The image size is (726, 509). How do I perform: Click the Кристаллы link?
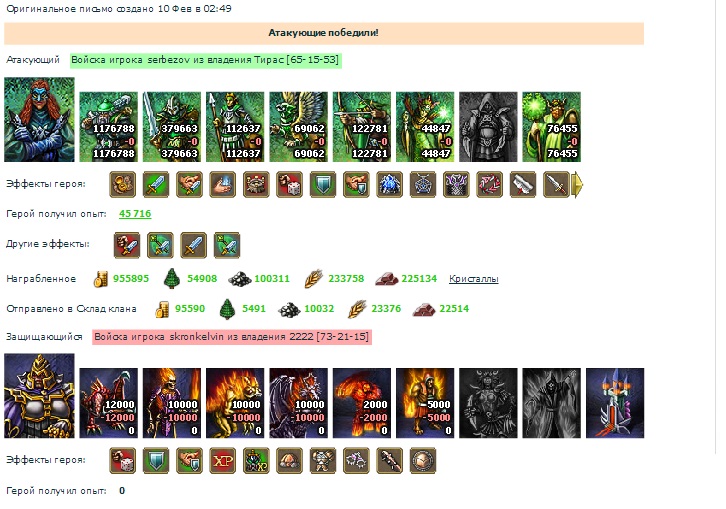coord(473,279)
